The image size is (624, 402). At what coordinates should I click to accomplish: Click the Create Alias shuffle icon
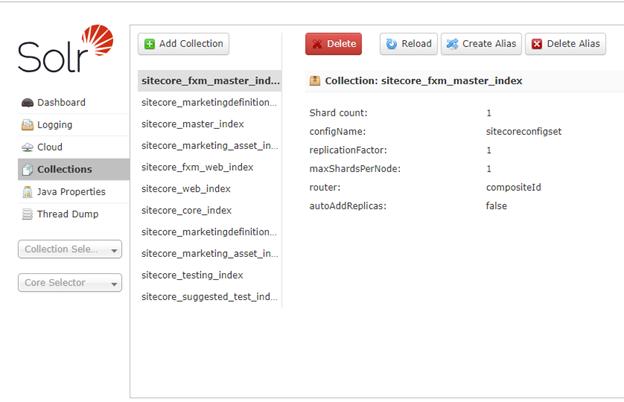(x=452, y=44)
